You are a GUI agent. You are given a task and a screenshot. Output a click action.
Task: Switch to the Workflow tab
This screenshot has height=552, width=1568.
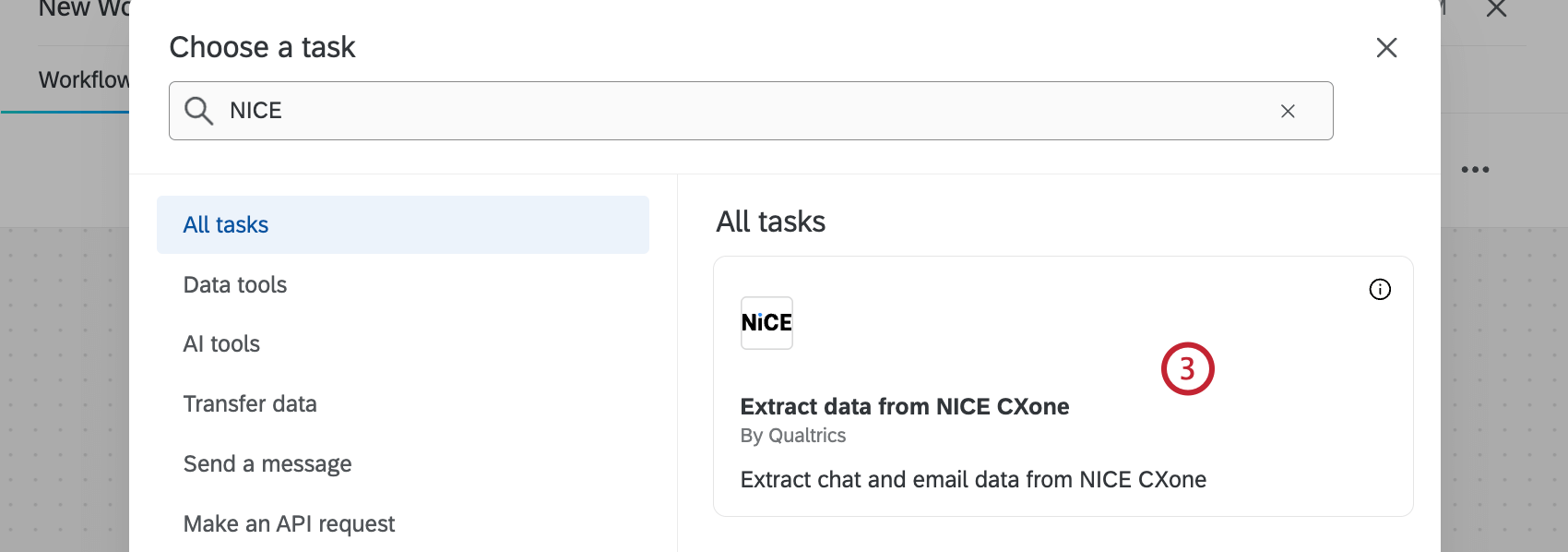click(x=85, y=80)
